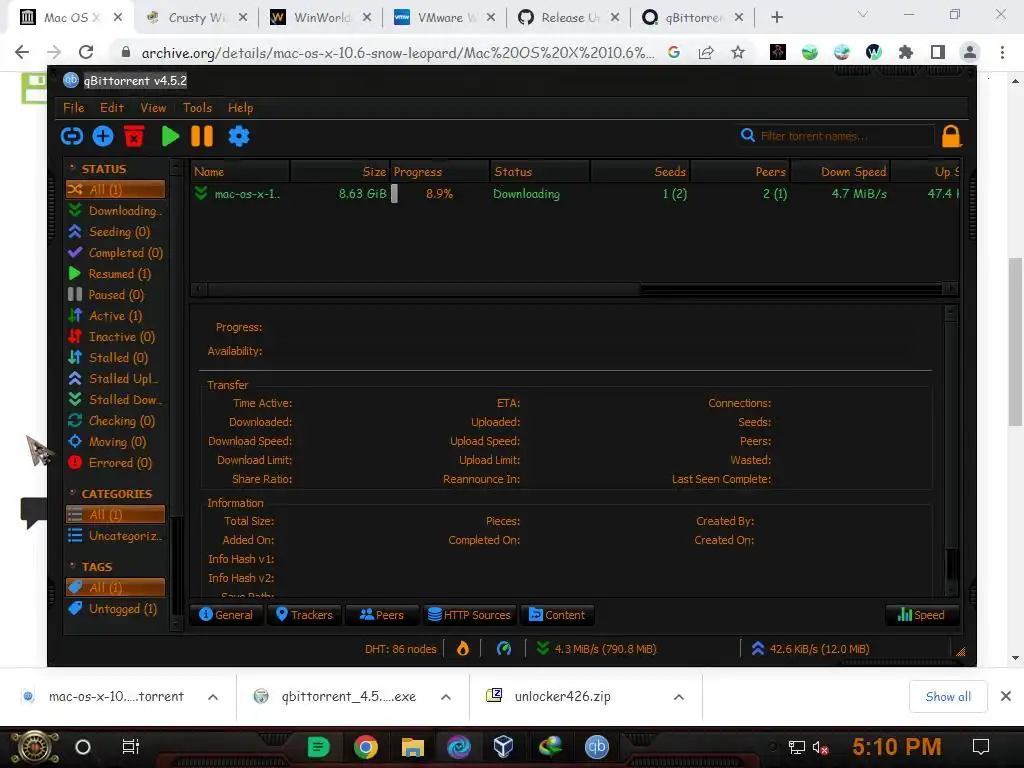Click Show all downloads button
This screenshot has width=1024, height=768.
(948, 697)
